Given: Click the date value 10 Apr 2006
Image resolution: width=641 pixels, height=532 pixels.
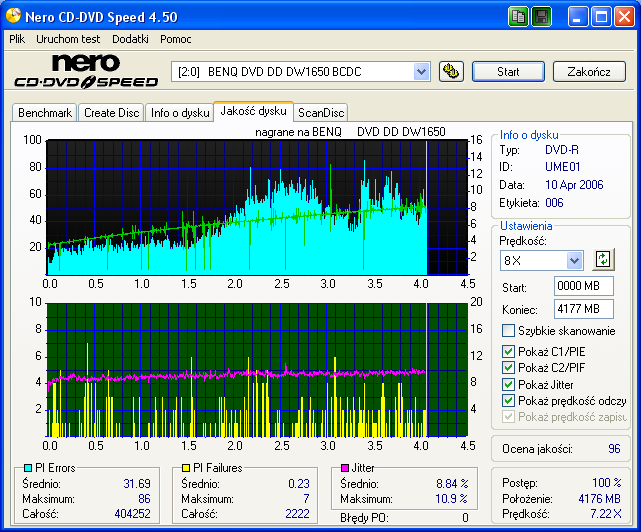Looking at the screenshot, I should pos(574,185).
